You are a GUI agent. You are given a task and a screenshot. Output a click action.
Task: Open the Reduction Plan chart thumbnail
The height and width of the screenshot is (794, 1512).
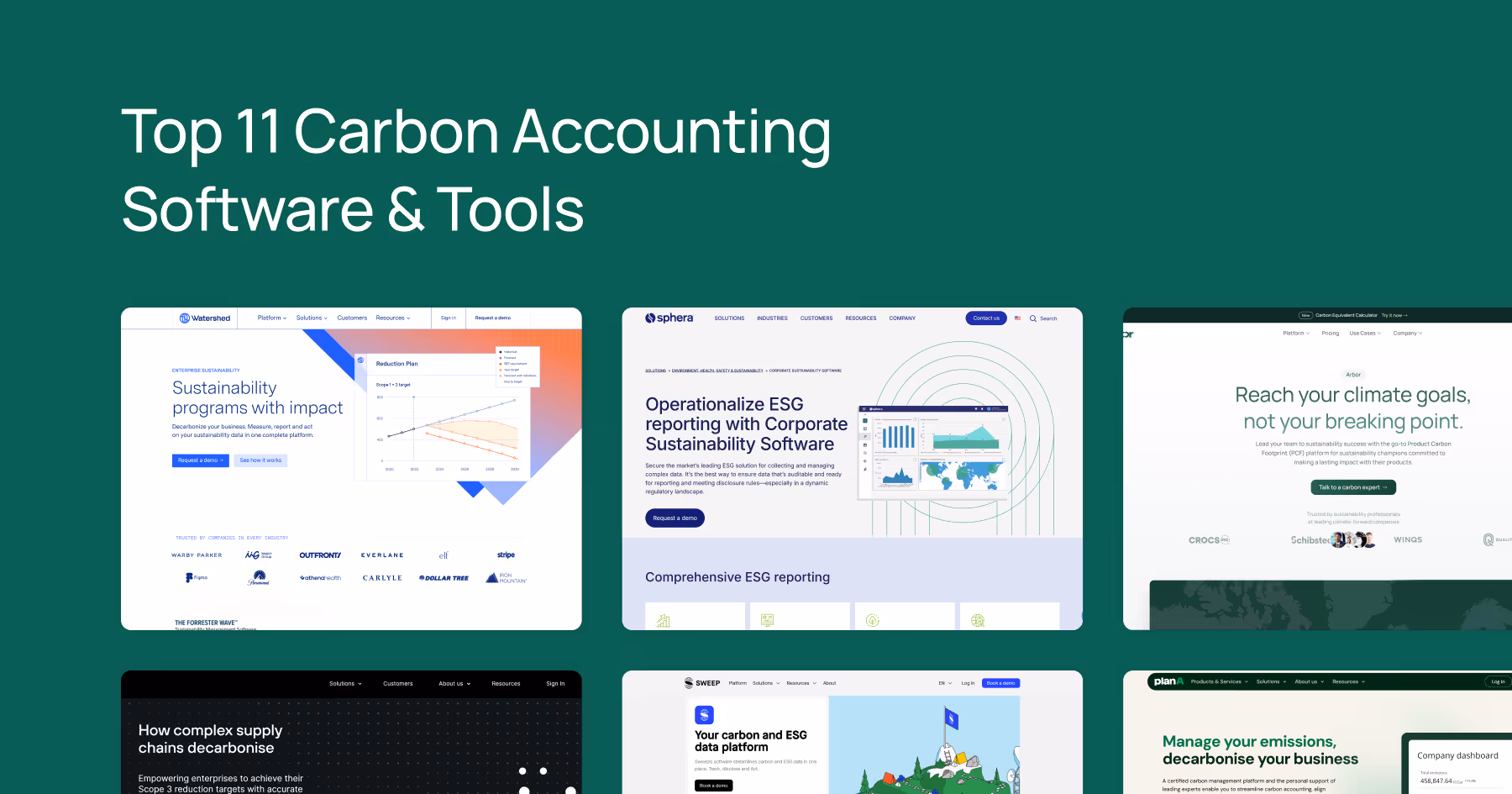[442, 417]
